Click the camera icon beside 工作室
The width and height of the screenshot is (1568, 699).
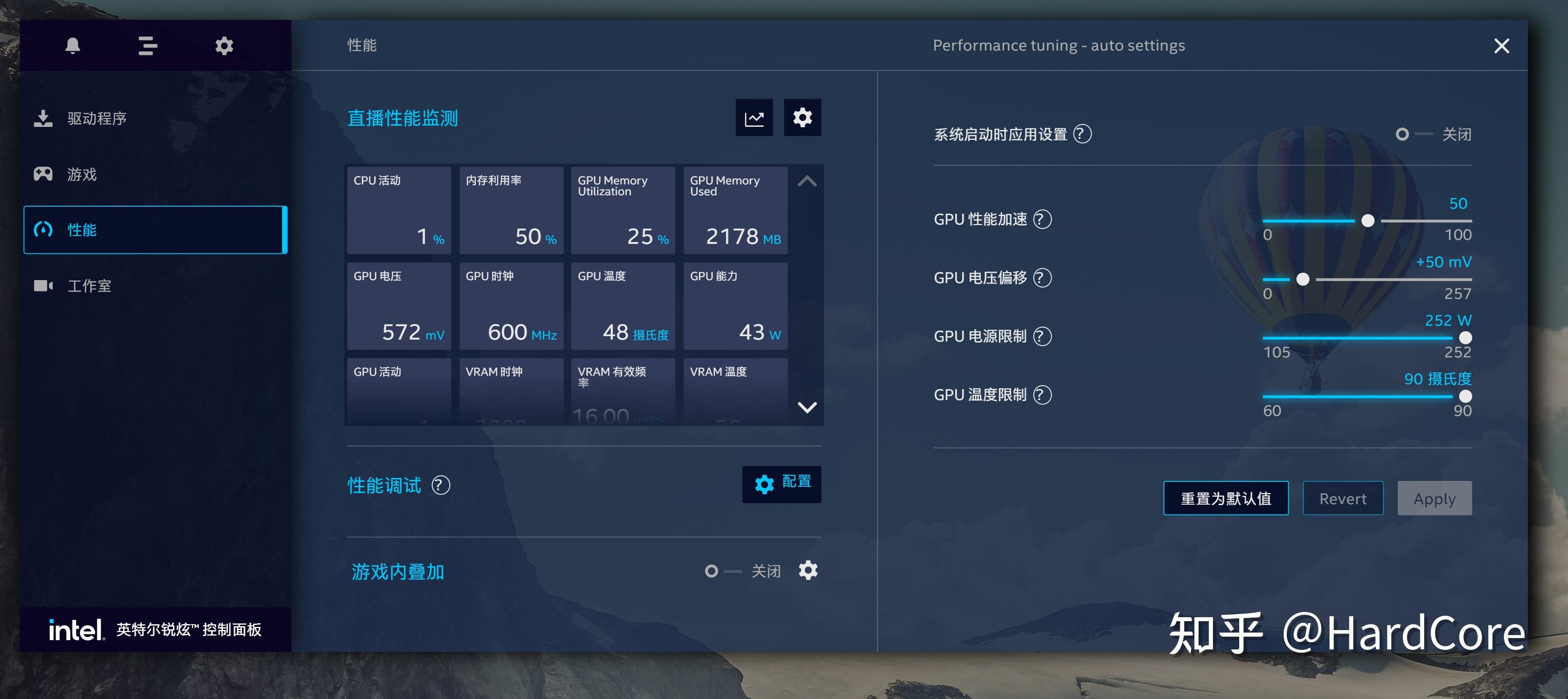click(x=43, y=286)
